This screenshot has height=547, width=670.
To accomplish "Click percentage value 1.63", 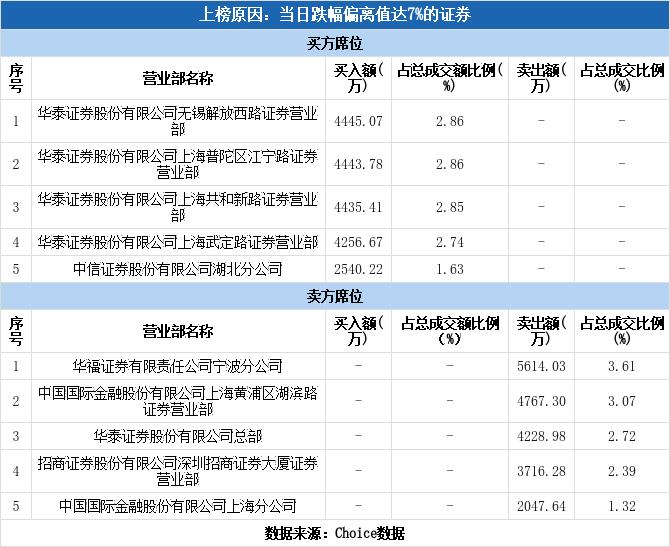I will point(450,269).
